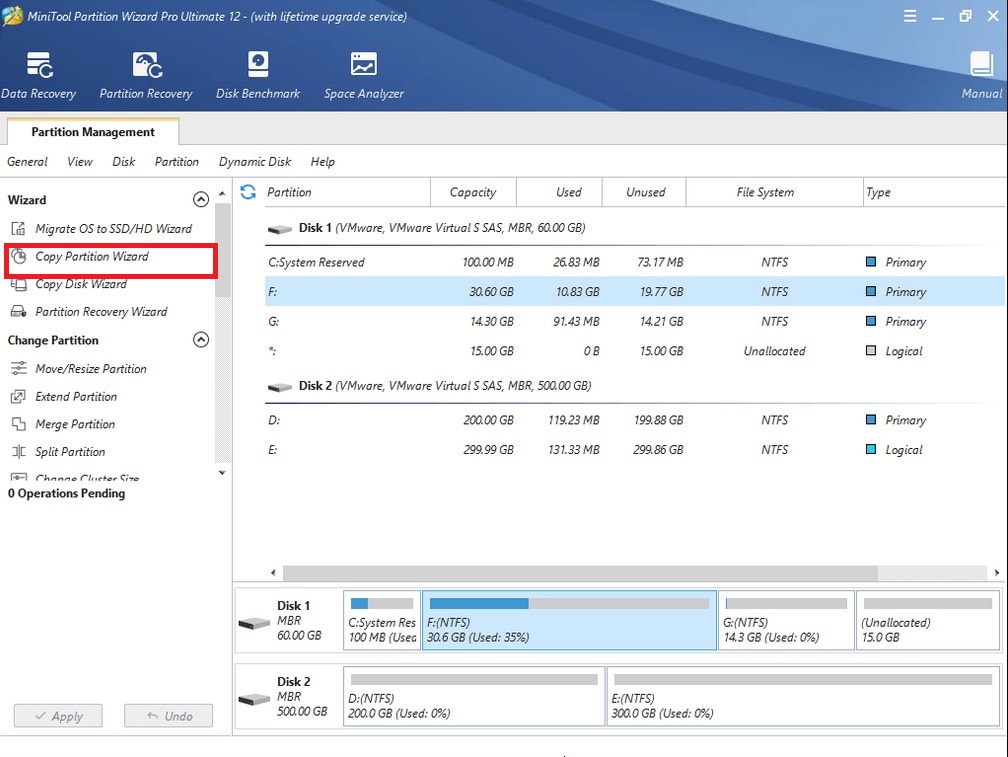Click the partition list's horizontal scrollbar thumb
Screen dimensions: 1008x757
[x=580, y=573]
